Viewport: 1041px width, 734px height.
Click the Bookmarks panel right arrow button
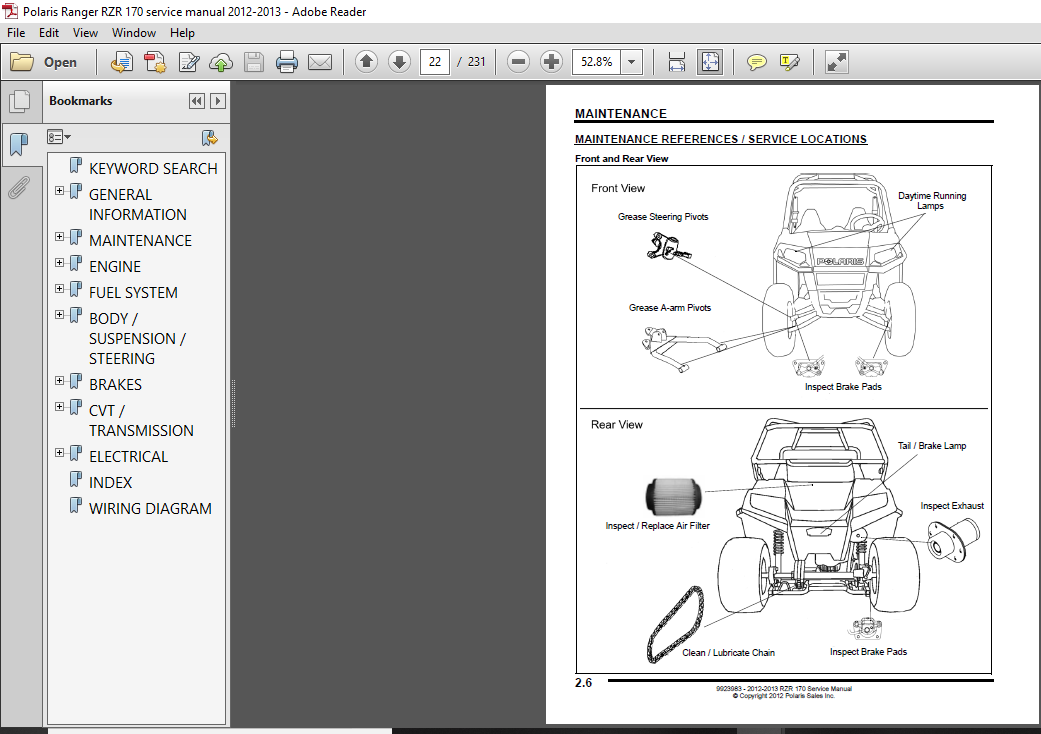218,101
